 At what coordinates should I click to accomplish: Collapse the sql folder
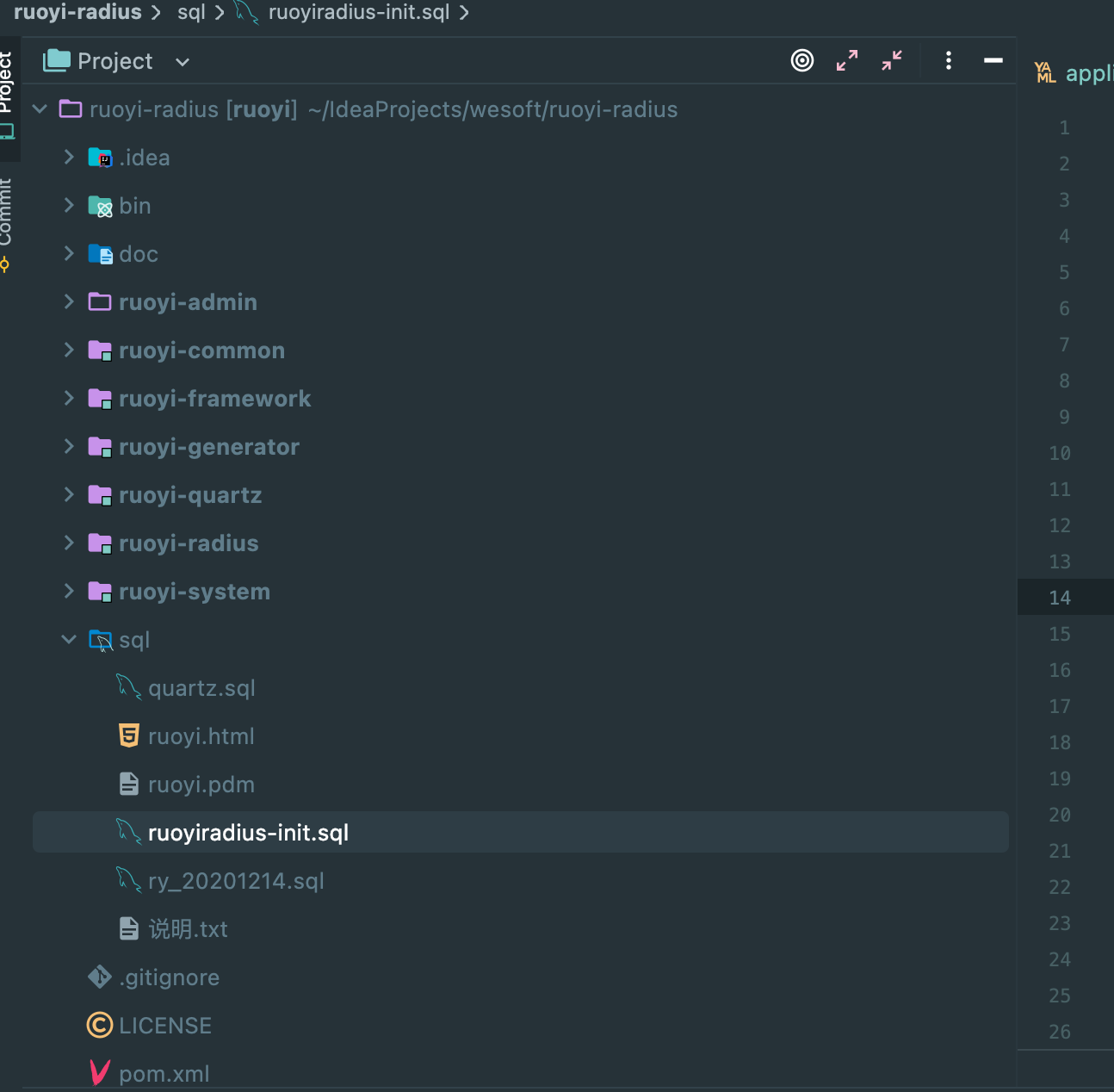[69, 639]
